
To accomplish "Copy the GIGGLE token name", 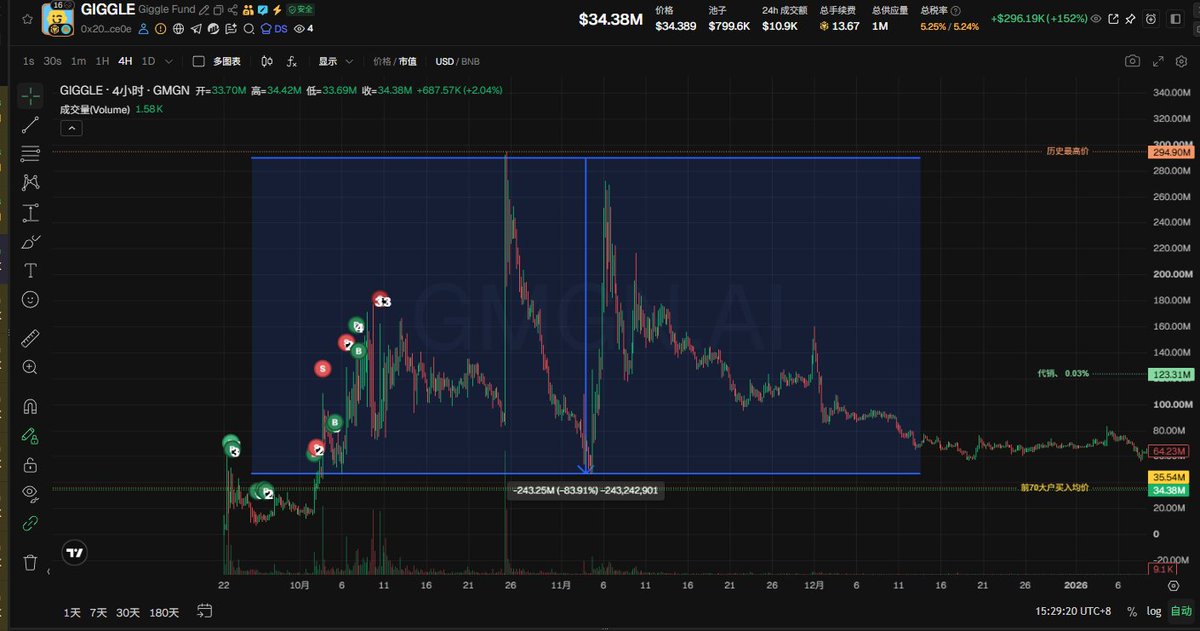I will [x=218, y=10].
